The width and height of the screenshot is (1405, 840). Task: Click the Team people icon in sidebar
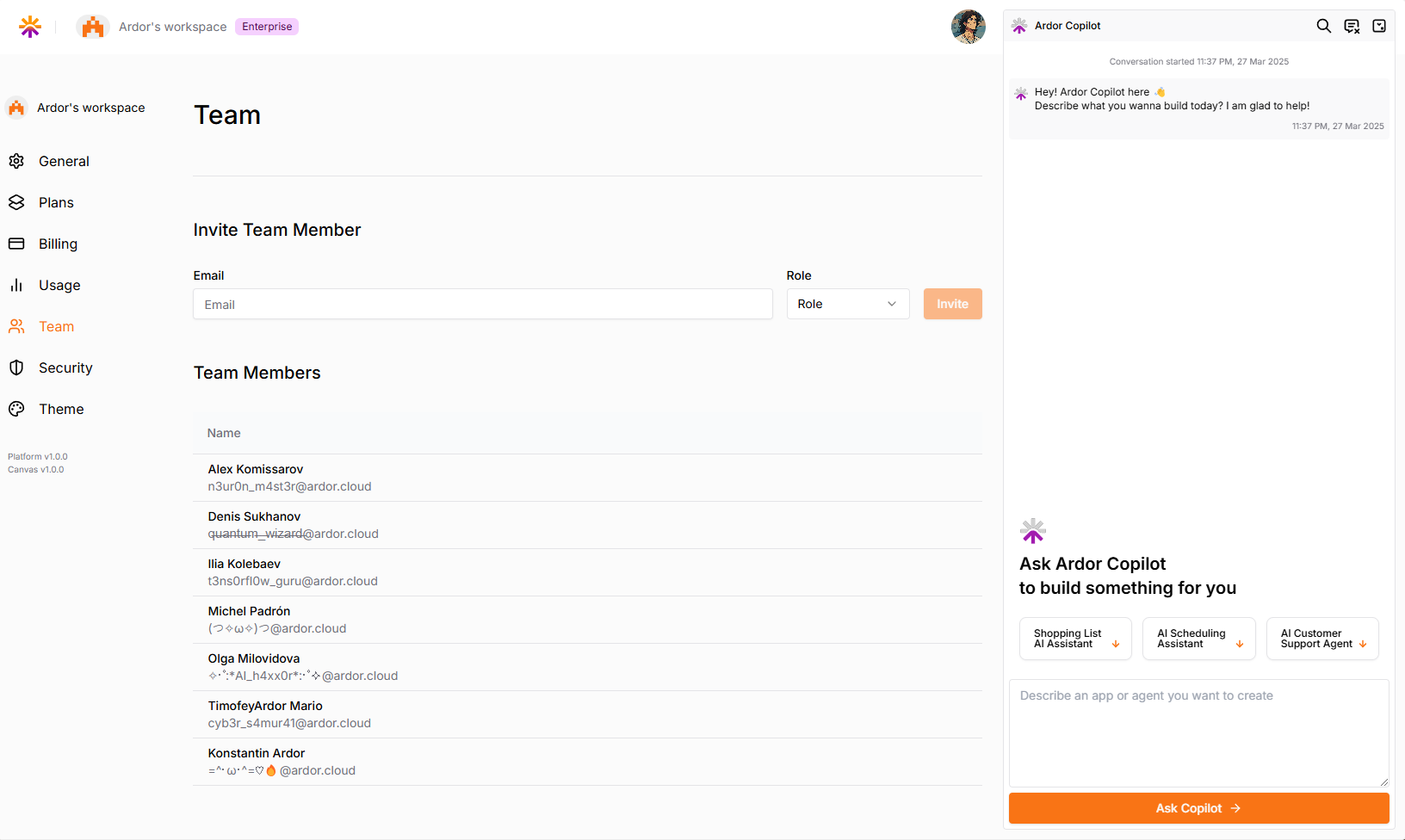coord(16,326)
